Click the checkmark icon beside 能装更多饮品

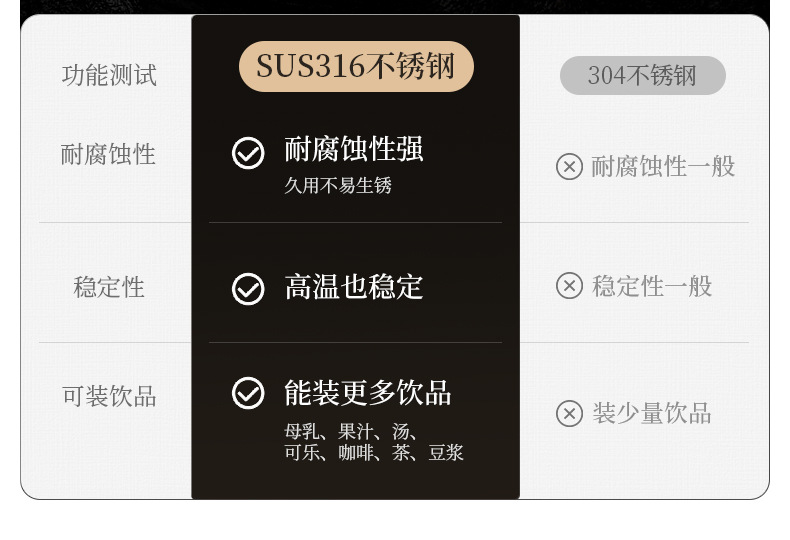click(248, 393)
